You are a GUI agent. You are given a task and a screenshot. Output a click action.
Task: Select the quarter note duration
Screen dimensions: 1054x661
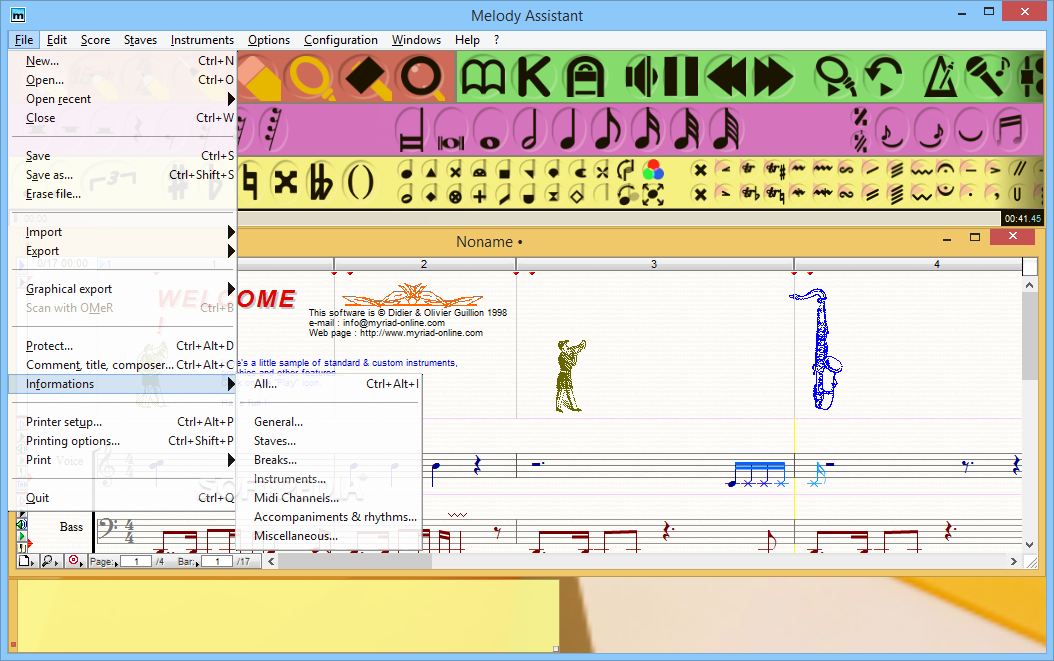click(569, 129)
